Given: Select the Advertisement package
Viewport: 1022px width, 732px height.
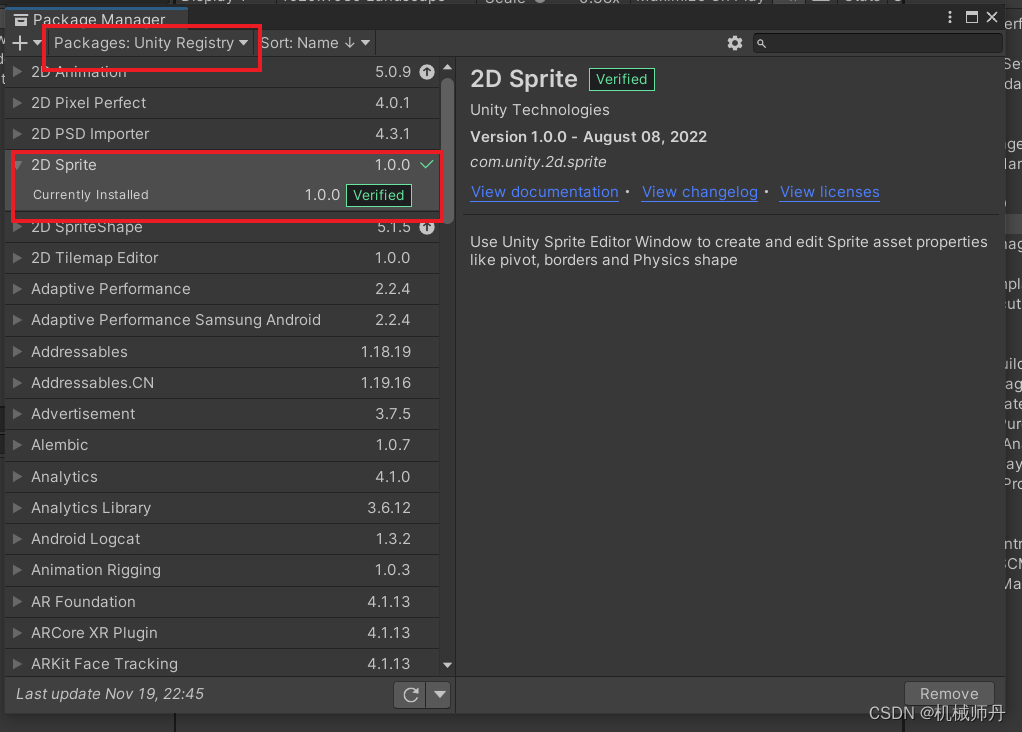Looking at the screenshot, I should coord(222,414).
